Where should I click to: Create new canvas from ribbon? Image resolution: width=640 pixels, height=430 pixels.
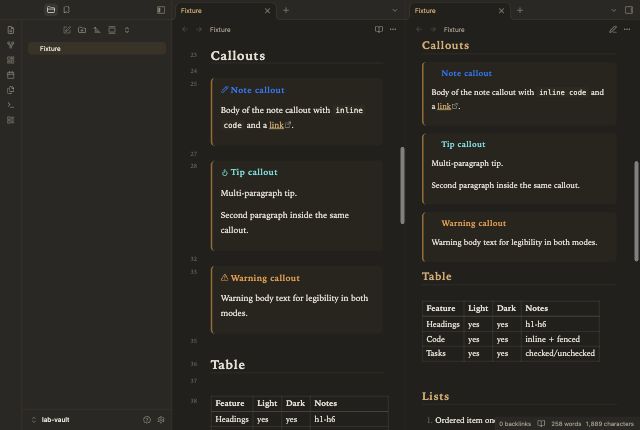(x=11, y=60)
